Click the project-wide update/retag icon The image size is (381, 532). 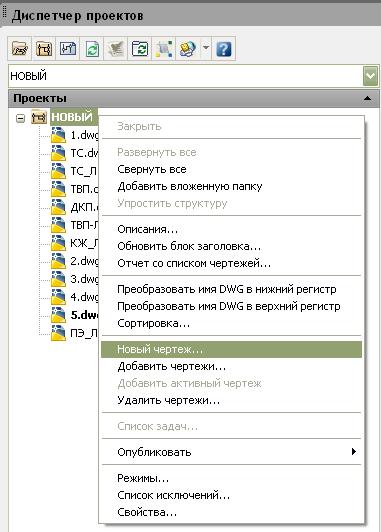click(140, 49)
